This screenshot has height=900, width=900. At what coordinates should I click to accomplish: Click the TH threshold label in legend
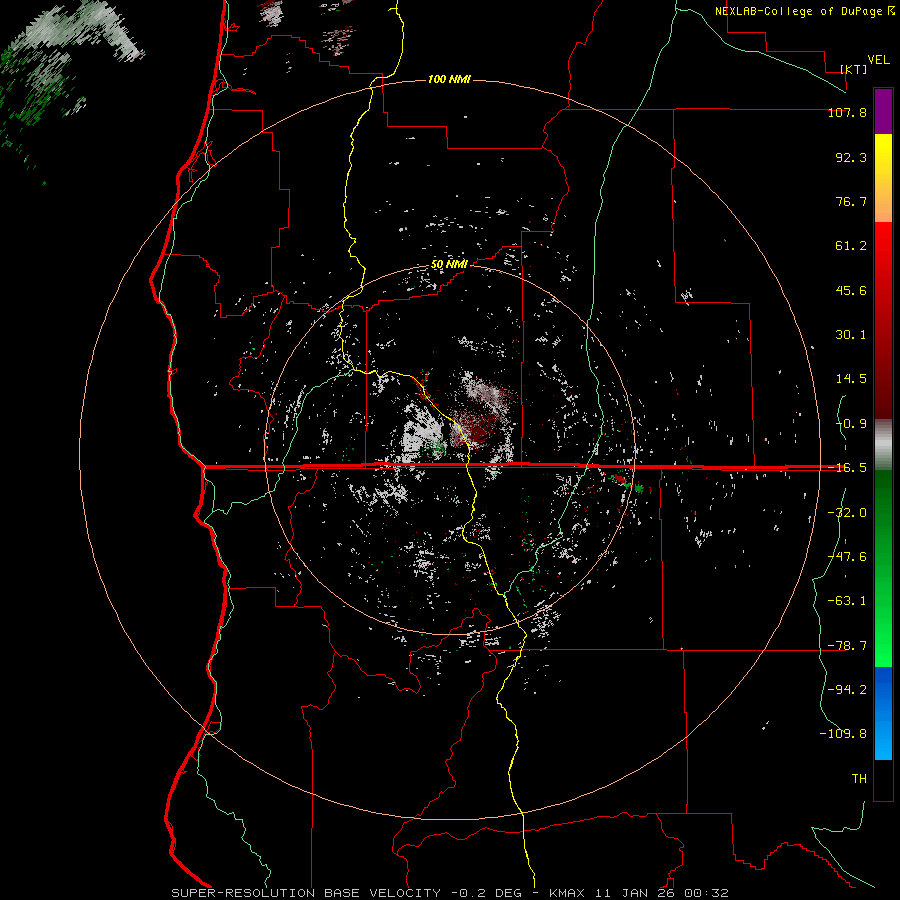click(x=859, y=779)
